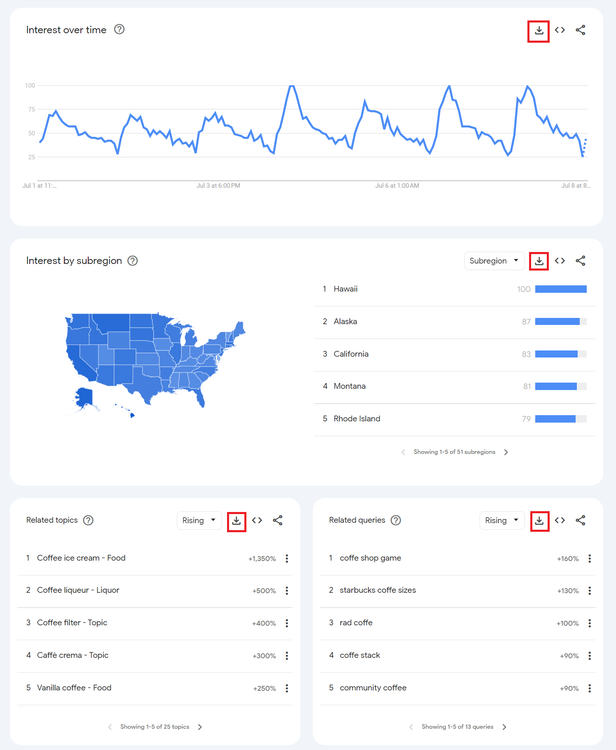Open embed code for Related queries
Image resolution: width=616 pixels, height=750 pixels.
(x=560, y=520)
